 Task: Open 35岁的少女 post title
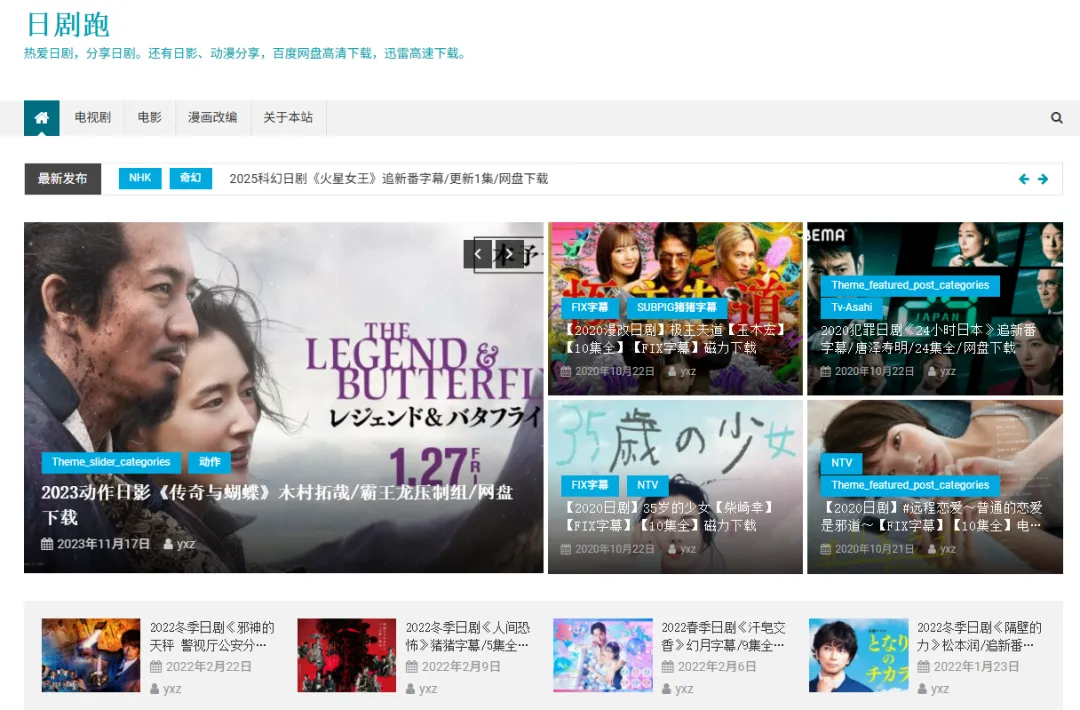click(669, 516)
